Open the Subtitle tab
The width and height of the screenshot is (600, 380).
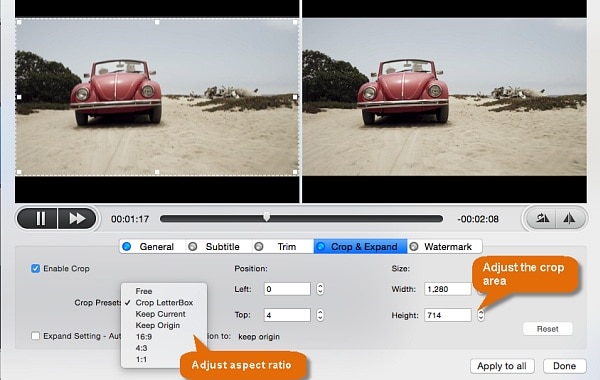tap(219, 246)
